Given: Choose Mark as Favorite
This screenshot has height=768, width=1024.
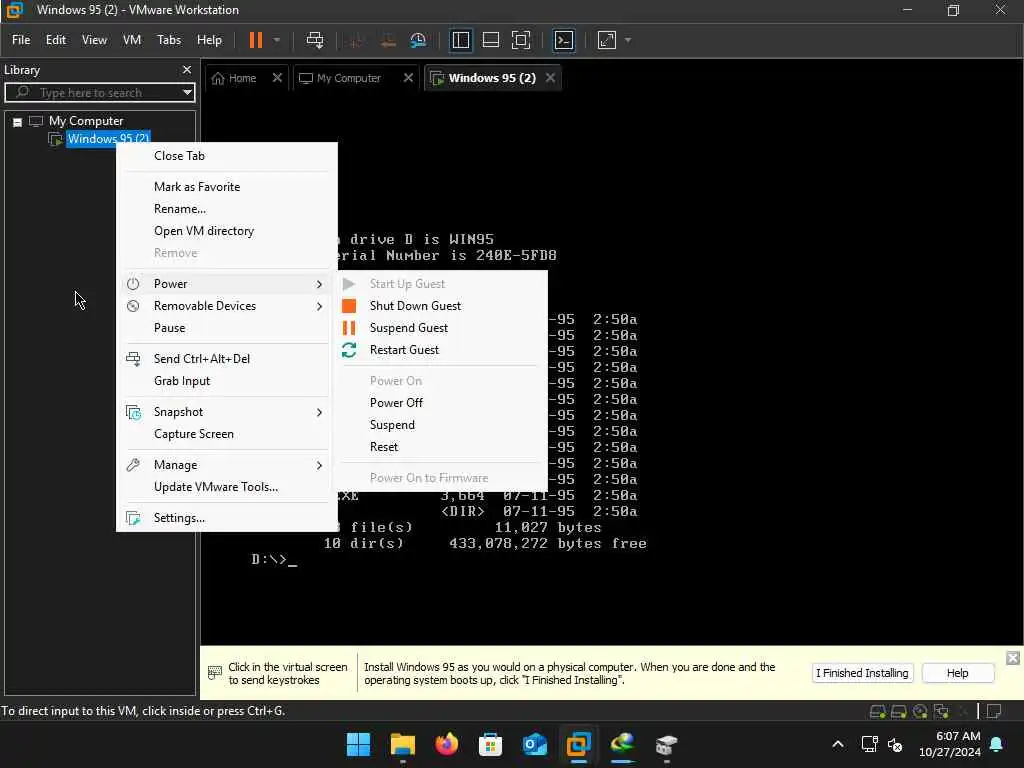Looking at the screenshot, I should click(x=197, y=187).
